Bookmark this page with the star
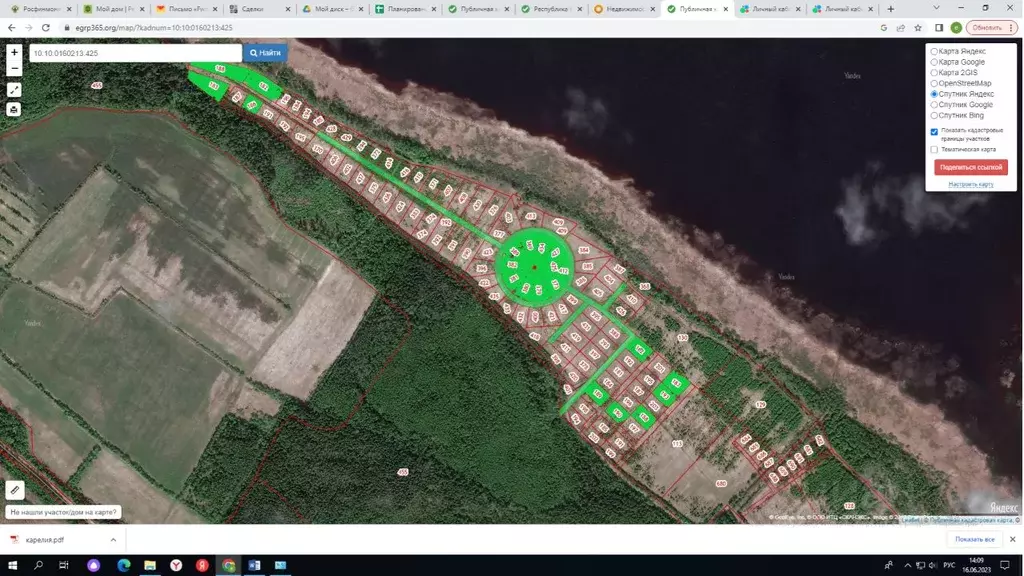1024x576 pixels. click(x=918, y=27)
